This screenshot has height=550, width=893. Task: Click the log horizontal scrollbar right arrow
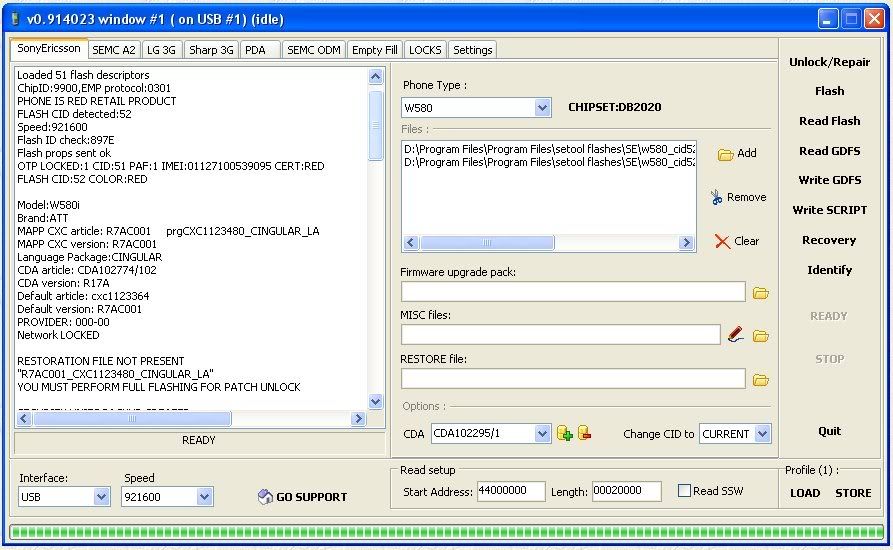coord(358,419)
